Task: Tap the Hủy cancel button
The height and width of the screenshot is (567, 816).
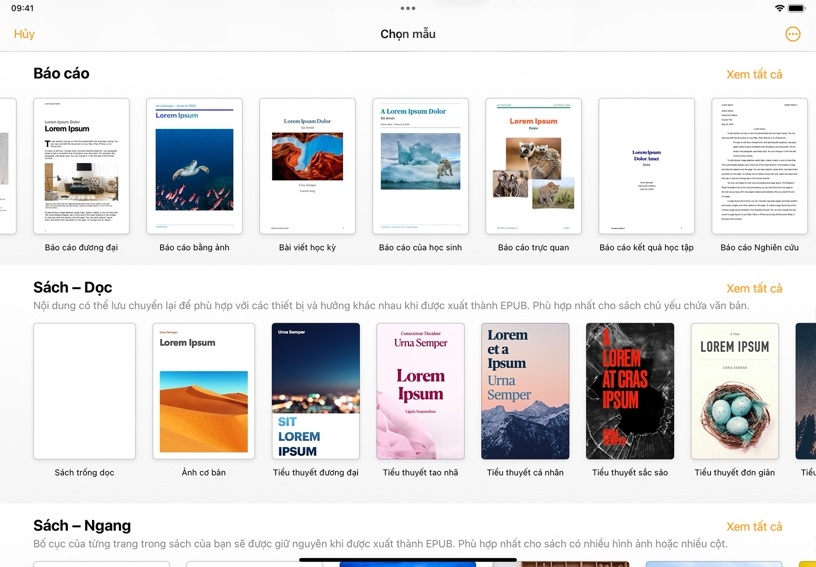Action: (x=24, y=34)
